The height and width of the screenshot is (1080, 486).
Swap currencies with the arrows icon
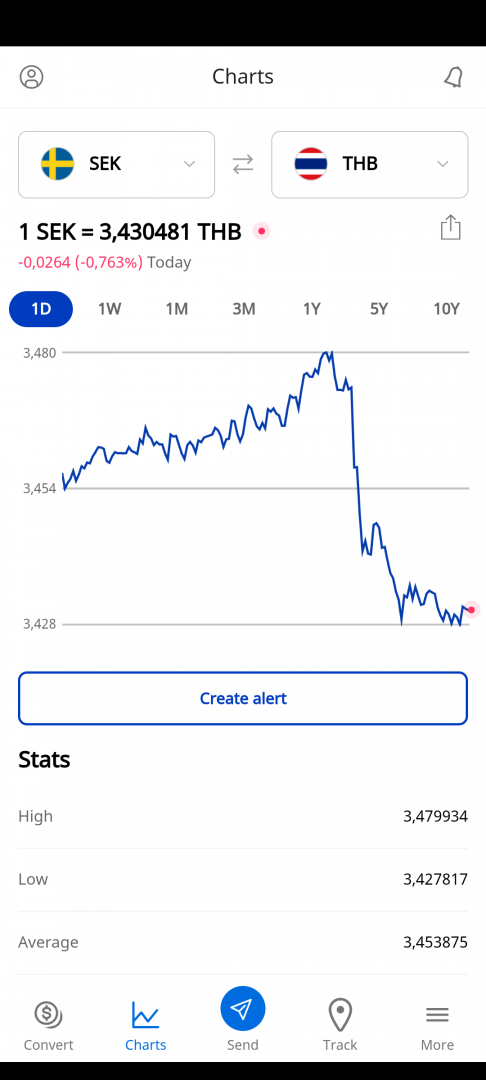tap(243, 165)
